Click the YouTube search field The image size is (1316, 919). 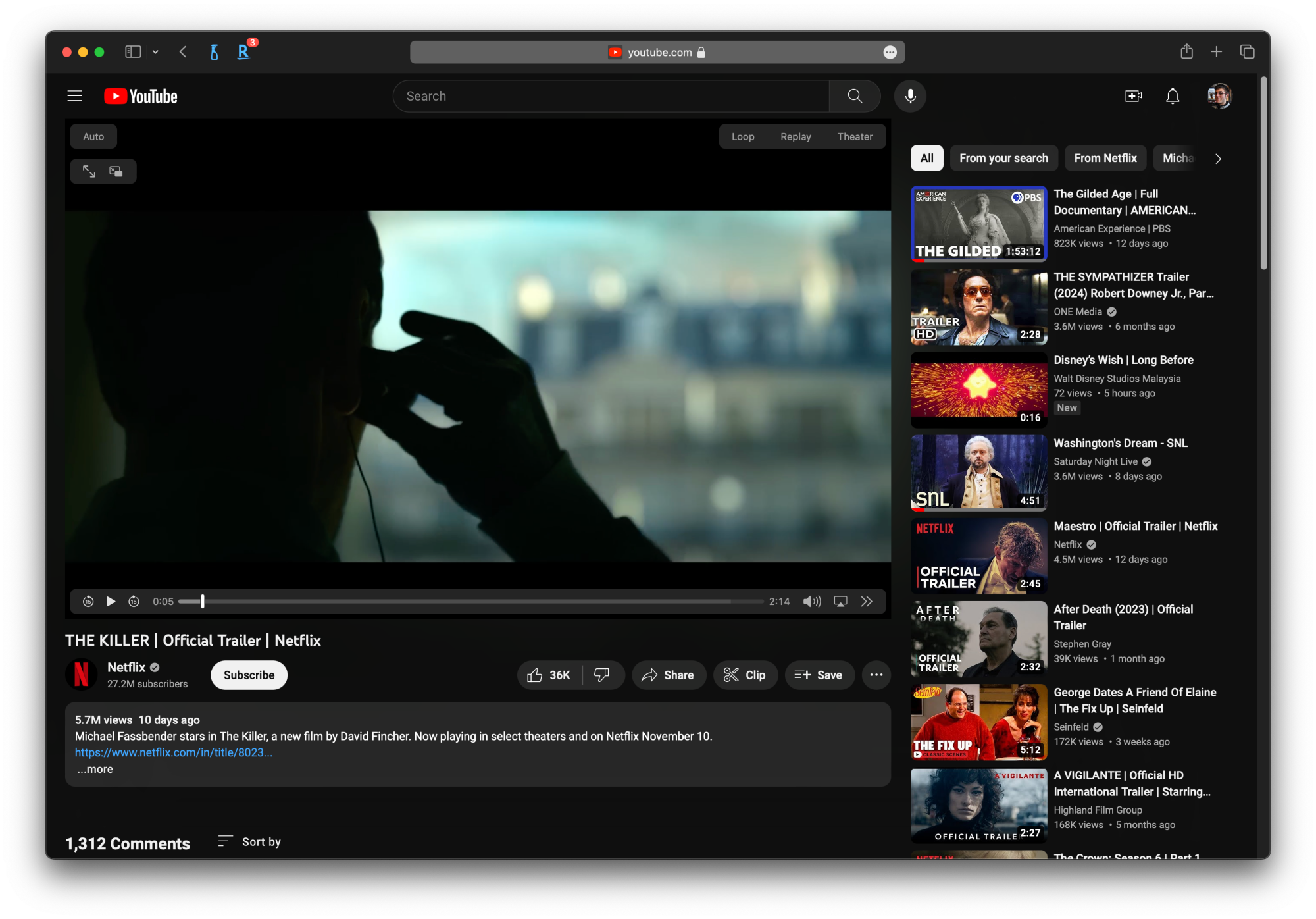[611, 96]
